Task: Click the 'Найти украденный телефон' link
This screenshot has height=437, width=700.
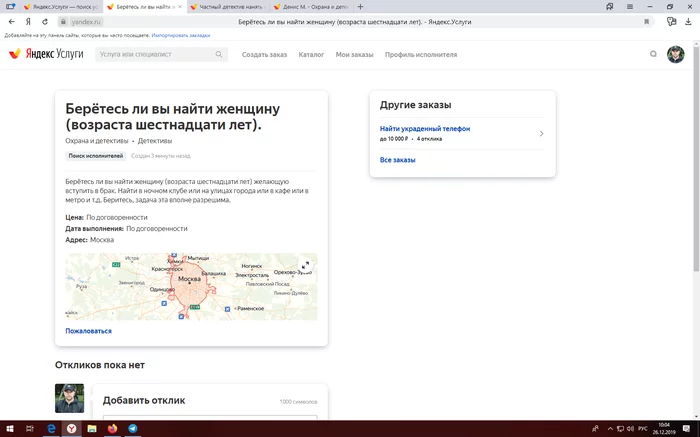Action: [x=425, y=128]
